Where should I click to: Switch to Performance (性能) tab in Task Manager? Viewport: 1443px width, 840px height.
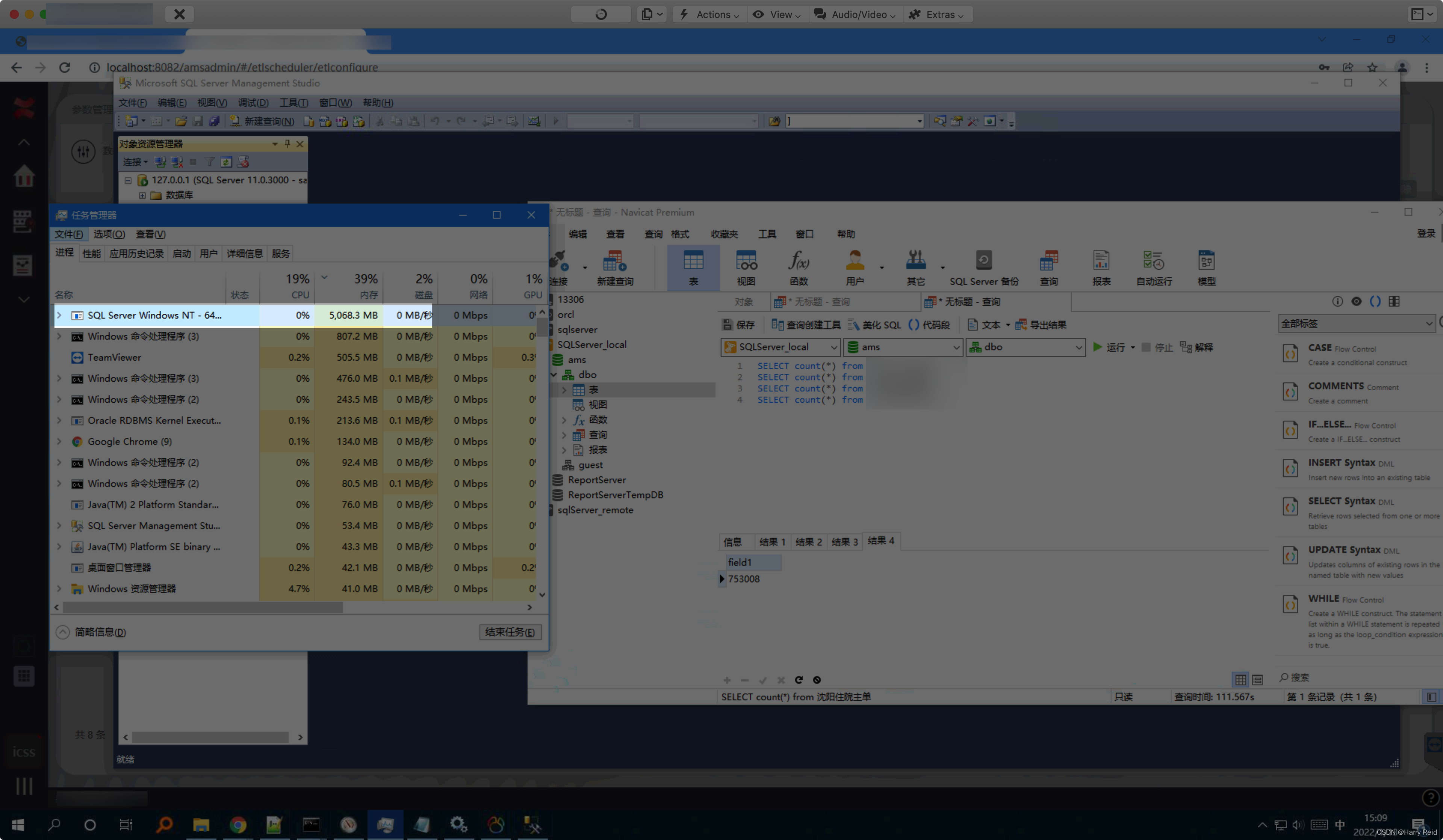point(91,254)
